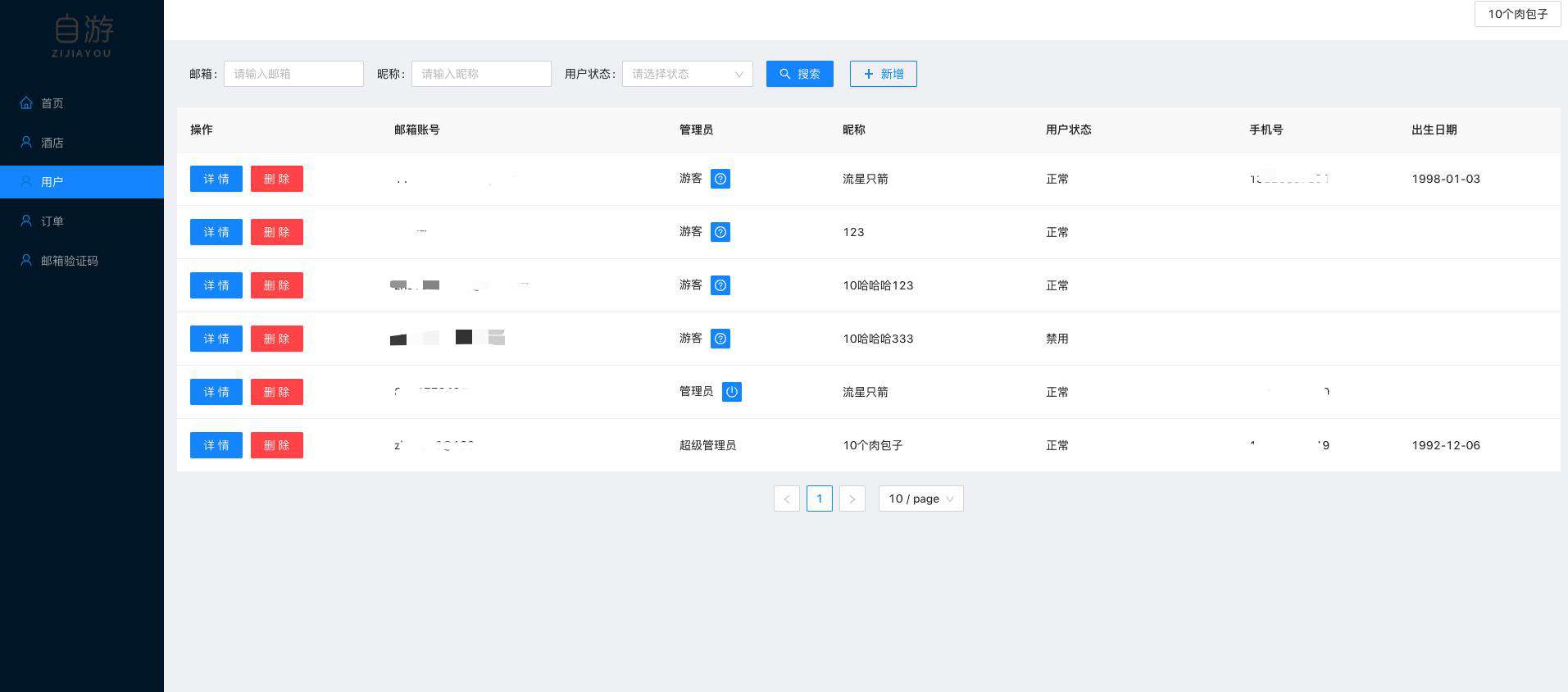Go to previous page arrow

(787, 499)
